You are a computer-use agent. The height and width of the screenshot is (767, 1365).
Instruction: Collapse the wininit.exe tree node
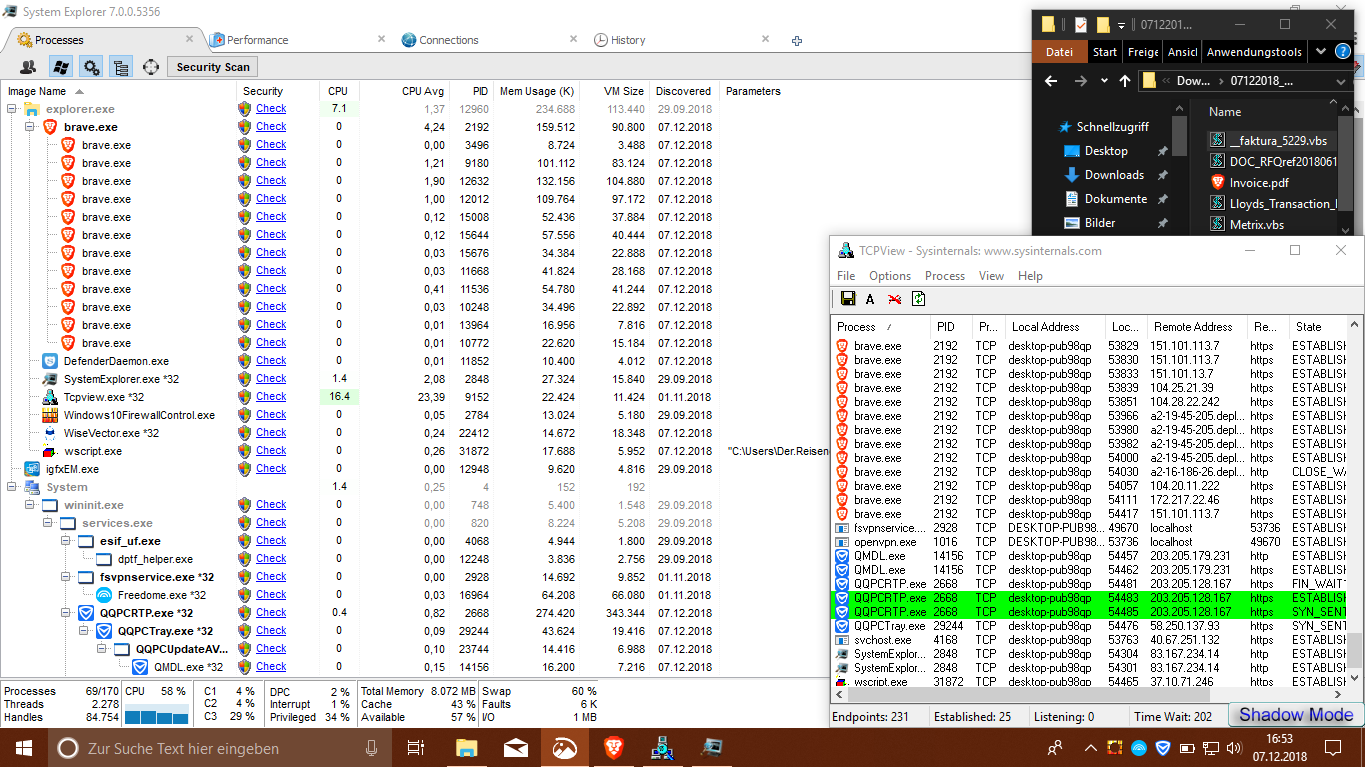click(29, 505)
